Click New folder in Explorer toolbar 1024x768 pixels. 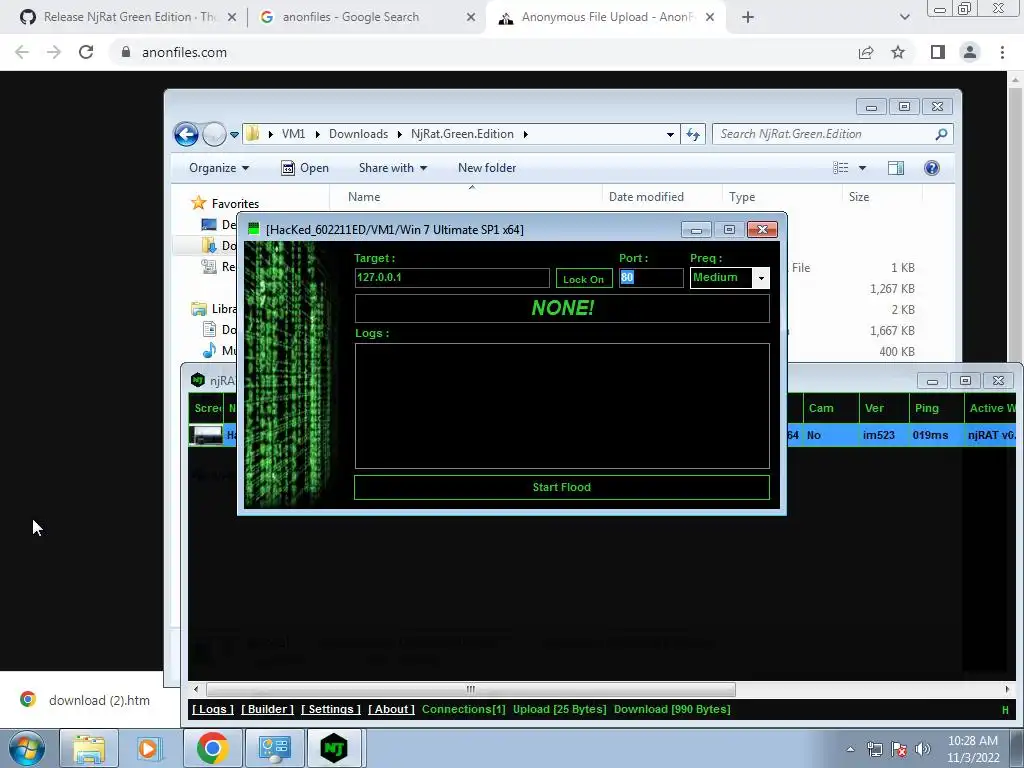pos(487,168)
